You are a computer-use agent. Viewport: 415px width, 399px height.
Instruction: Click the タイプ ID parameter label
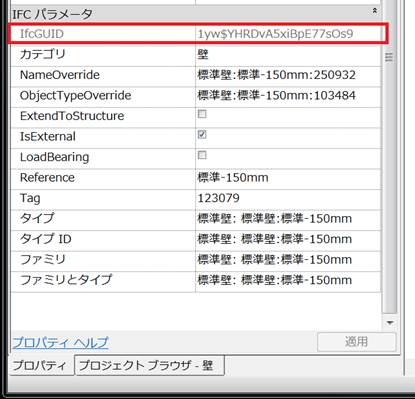(x=46, y=239)
